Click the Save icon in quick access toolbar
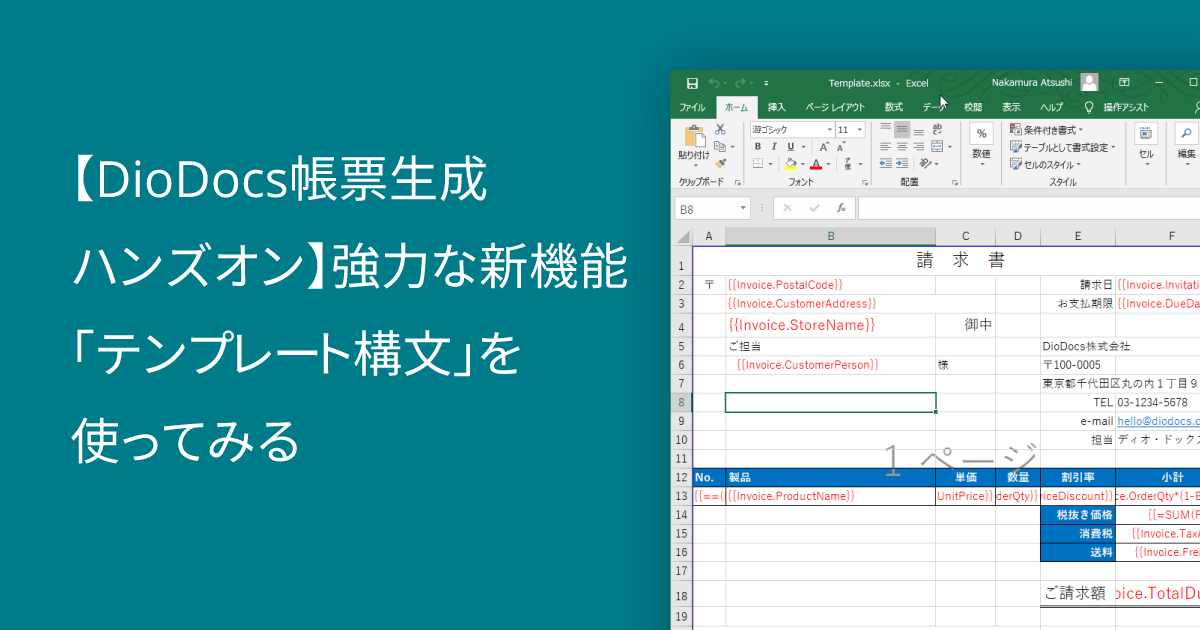The image size is (1200, 630). [x=692, y=83]
